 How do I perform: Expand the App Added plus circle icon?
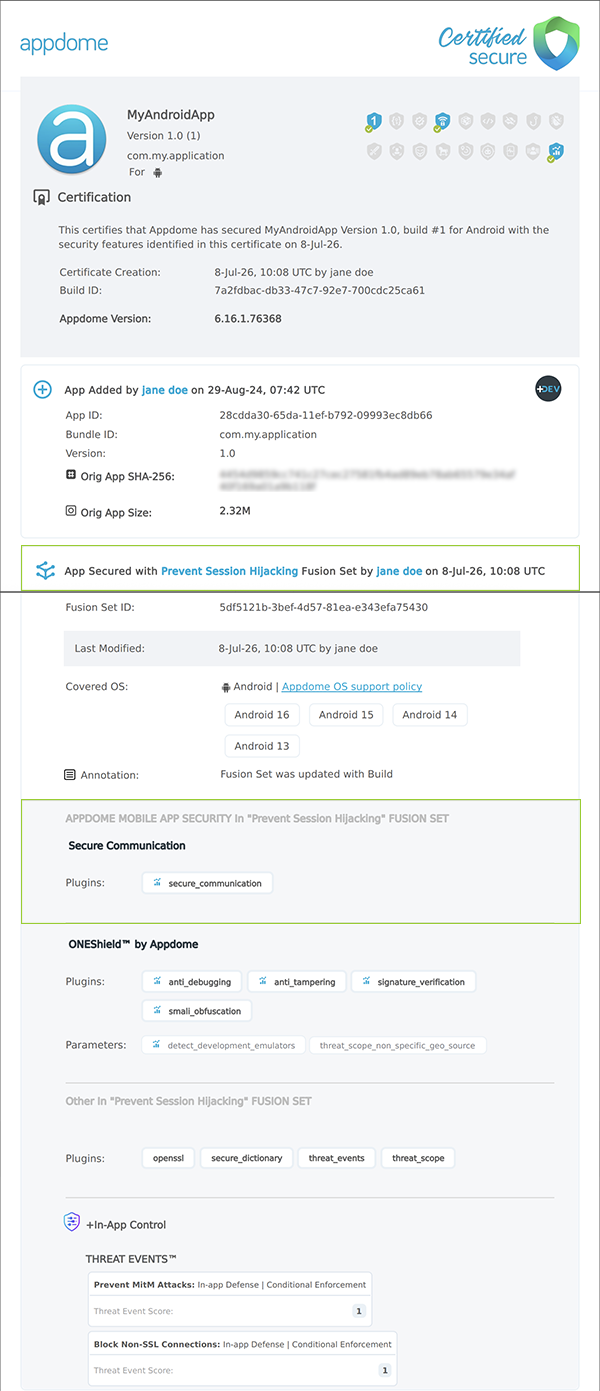point(43,390)
